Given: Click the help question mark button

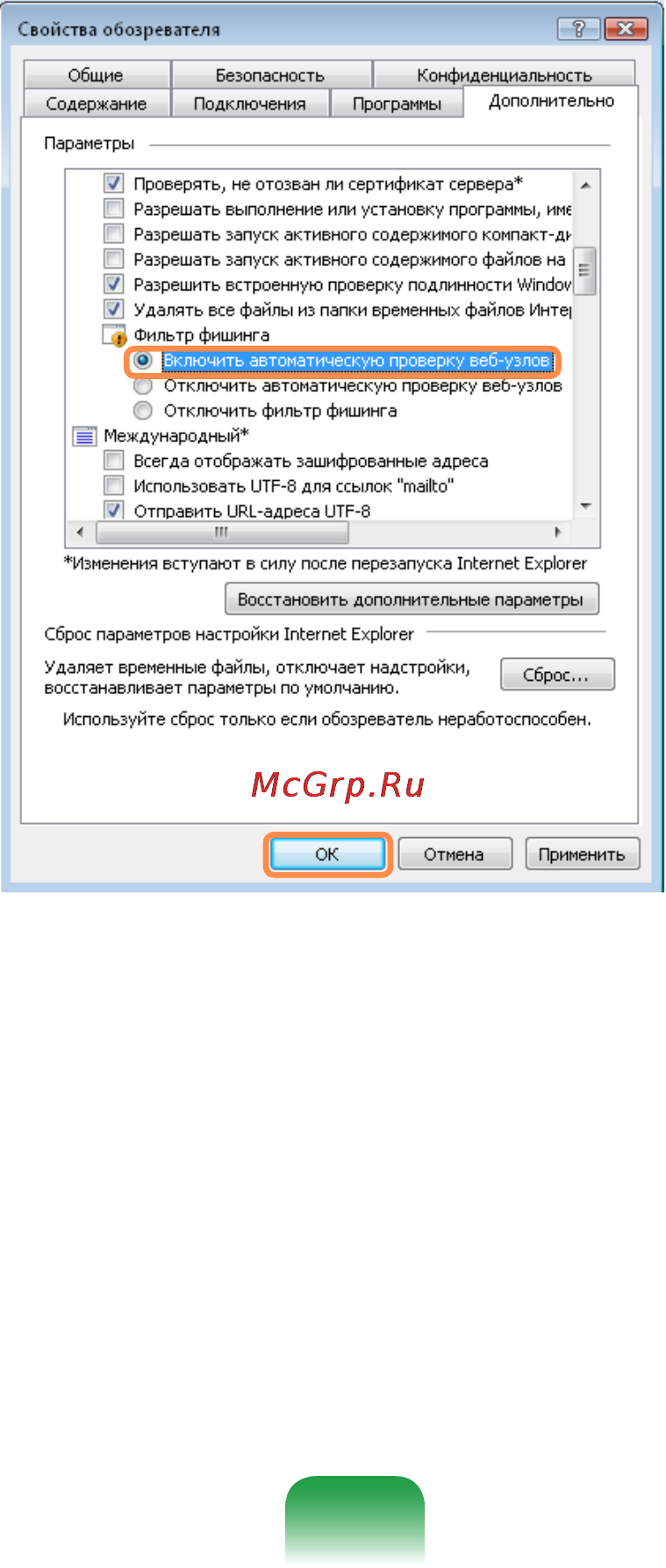Looking at the screenshot, I should click(x=578, y=29).
